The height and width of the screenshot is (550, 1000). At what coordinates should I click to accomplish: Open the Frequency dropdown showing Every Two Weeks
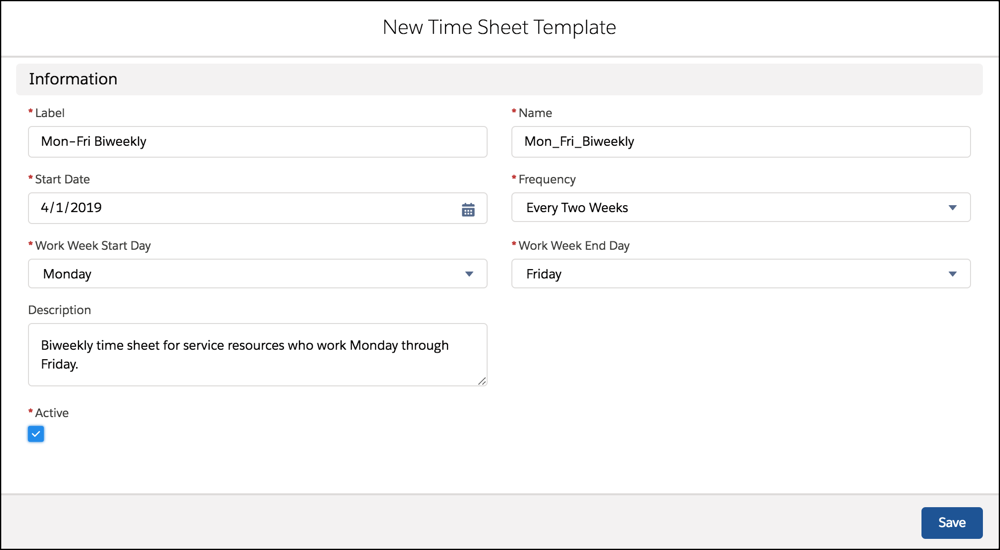[740, 207]
